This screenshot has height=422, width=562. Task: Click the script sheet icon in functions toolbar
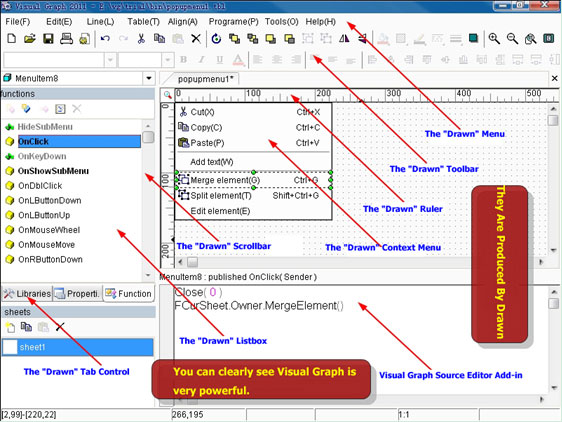(x=60, y=109)
